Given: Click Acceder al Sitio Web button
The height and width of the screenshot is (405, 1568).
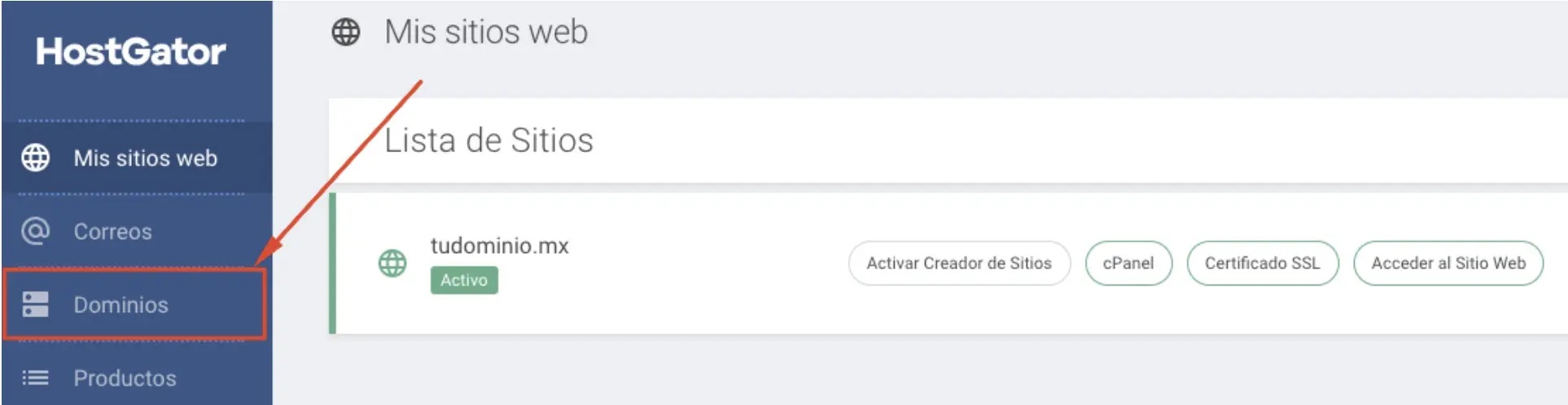Looking at the screenshot, I should 1448,263.
